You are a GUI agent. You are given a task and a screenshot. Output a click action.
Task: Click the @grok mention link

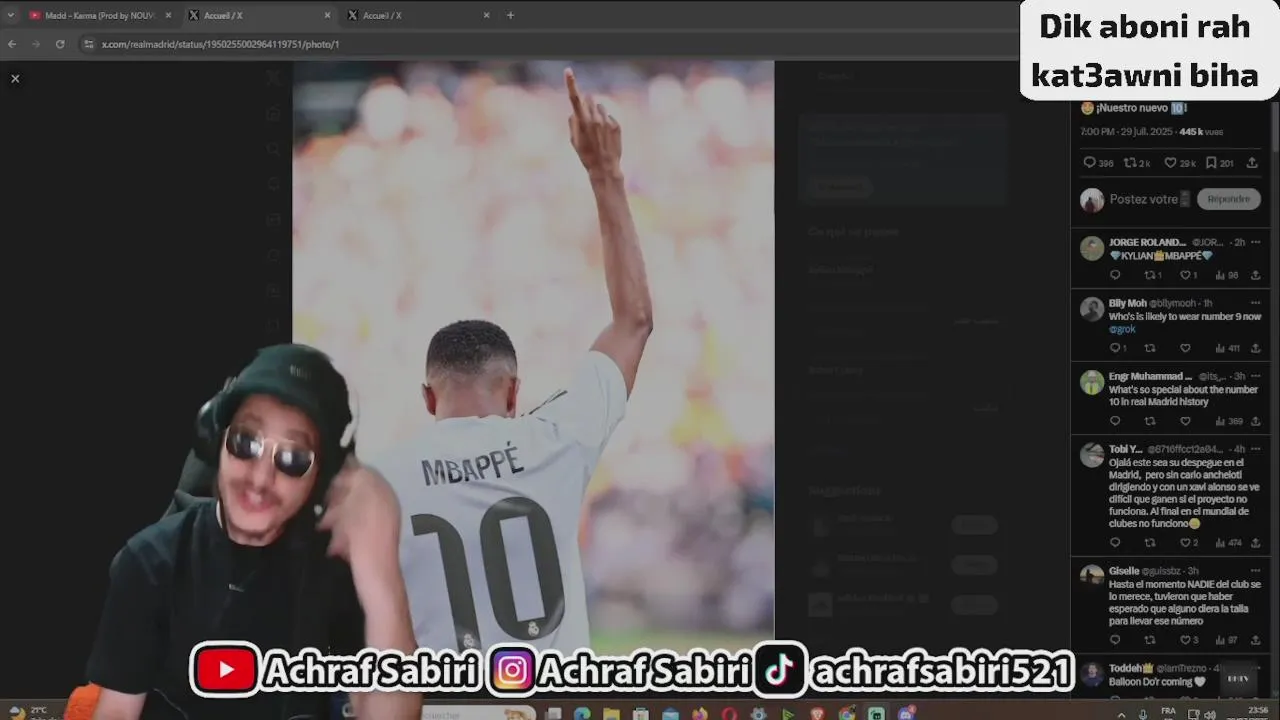tap(1122, 329)
